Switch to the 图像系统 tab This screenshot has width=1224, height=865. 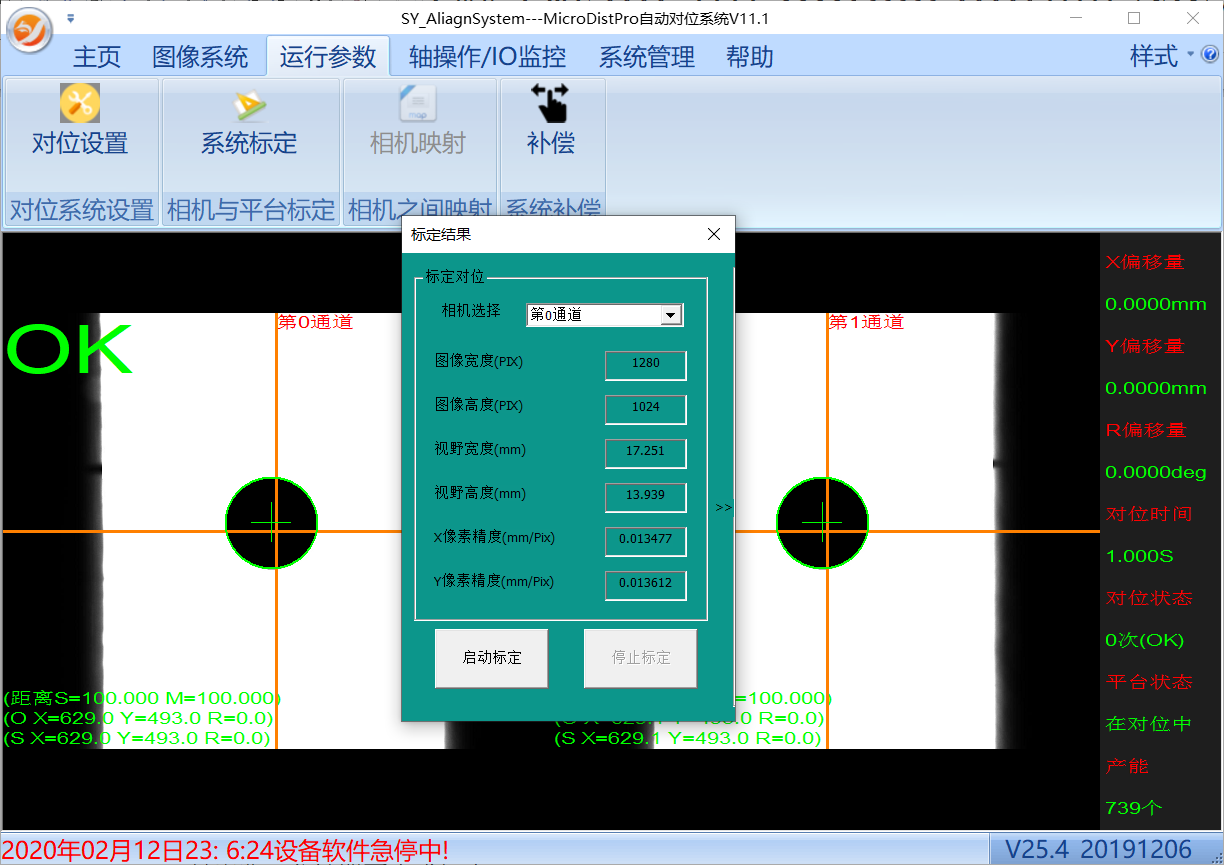point(200,57)
